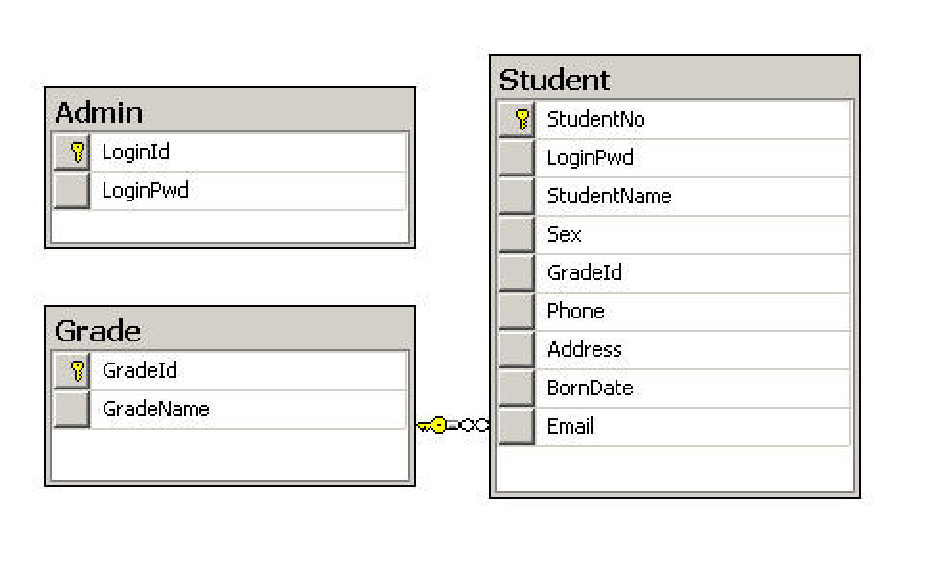Click the row selector beside LoginPwd in Admin
Viewport: 930px width, 564px height.
[x=72, y=191]
